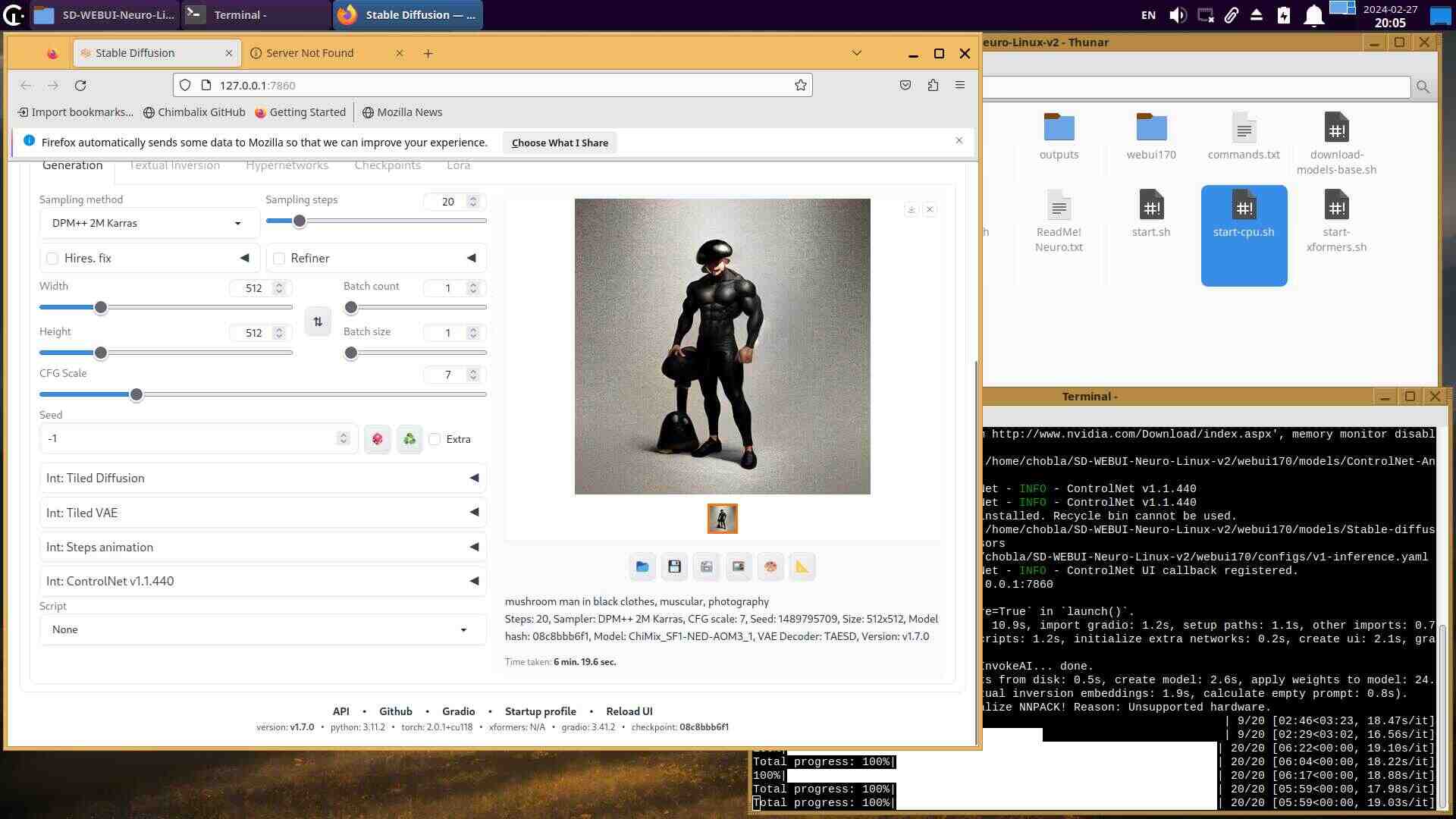
Task: Enable the Hires. fix checkbox
Action: 52,259
